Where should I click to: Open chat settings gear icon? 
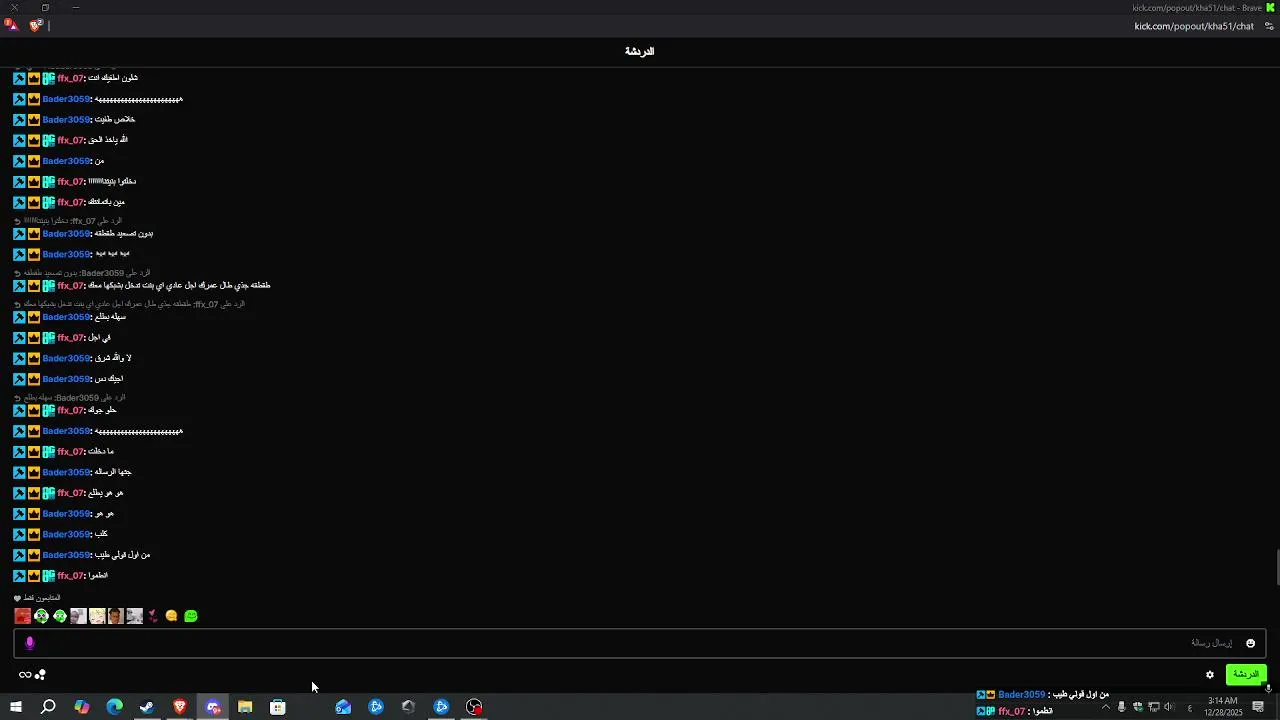1209,675
